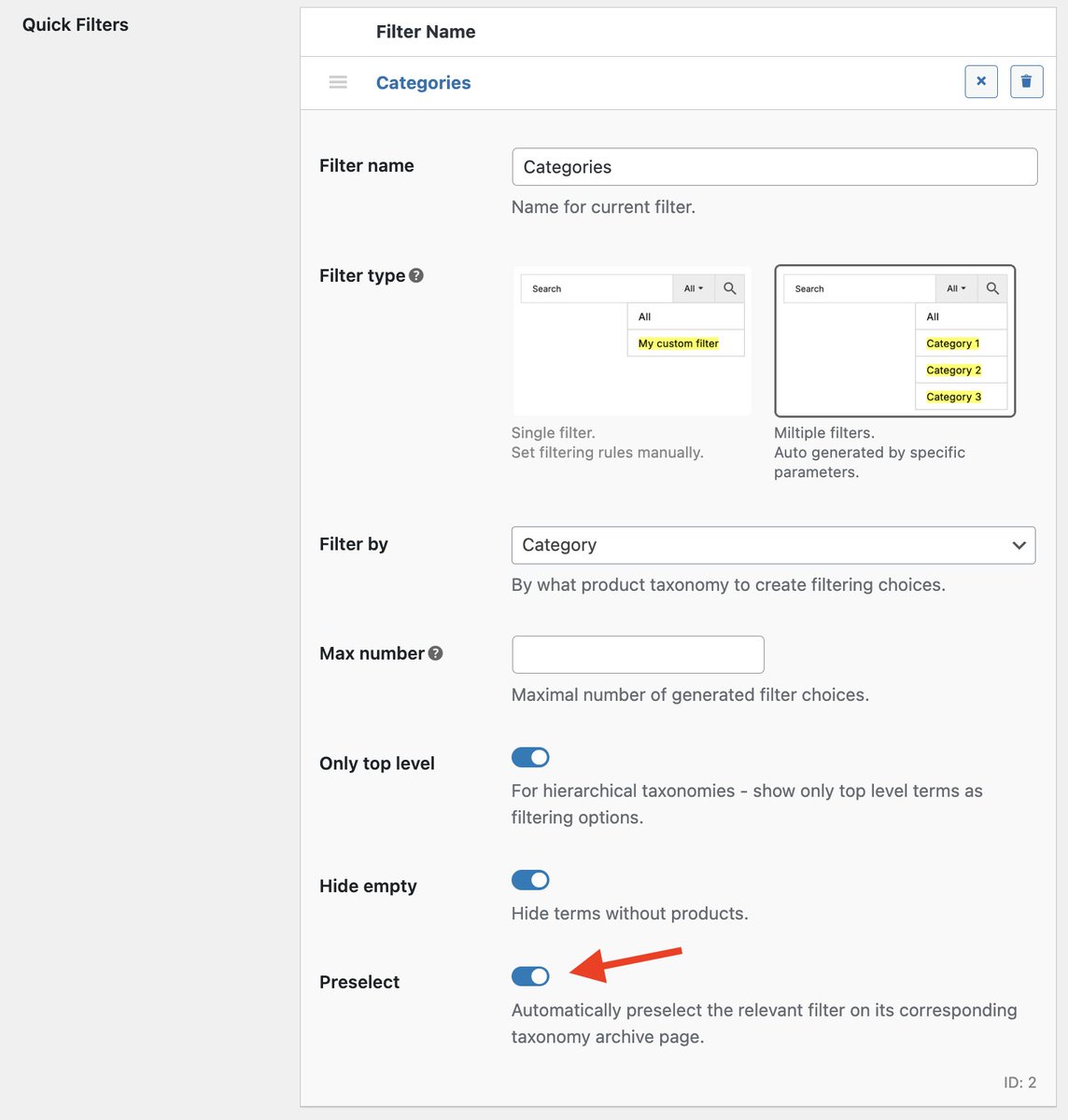The width and height of the screenshot is (1068, 1120).
Task: Open help tooltip beside Filter type
Action: (x=416, y=274)
